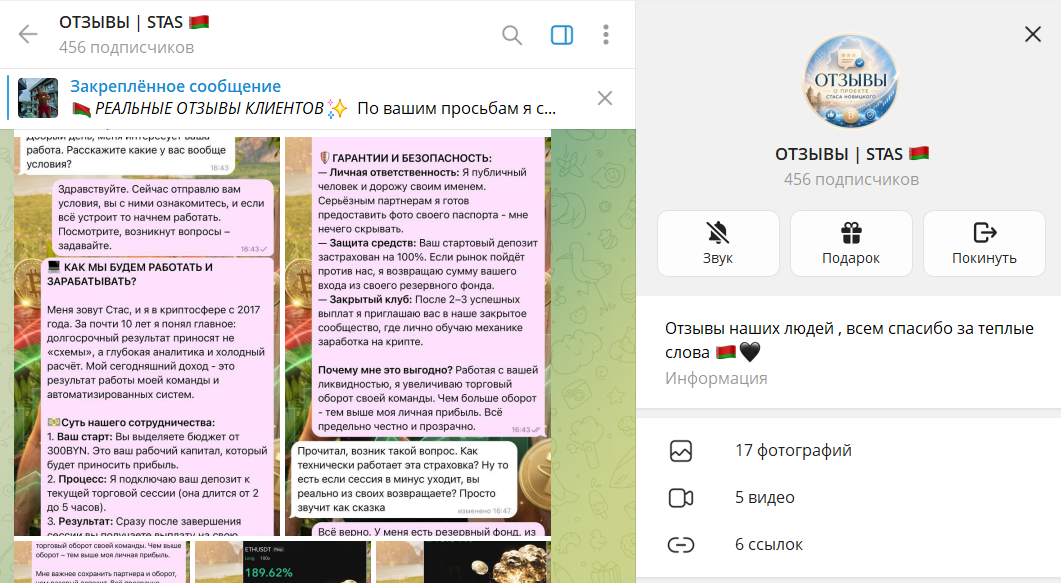Open the 5 видео media list
This screenshot has height=583, width=1061.
(849, 498)
